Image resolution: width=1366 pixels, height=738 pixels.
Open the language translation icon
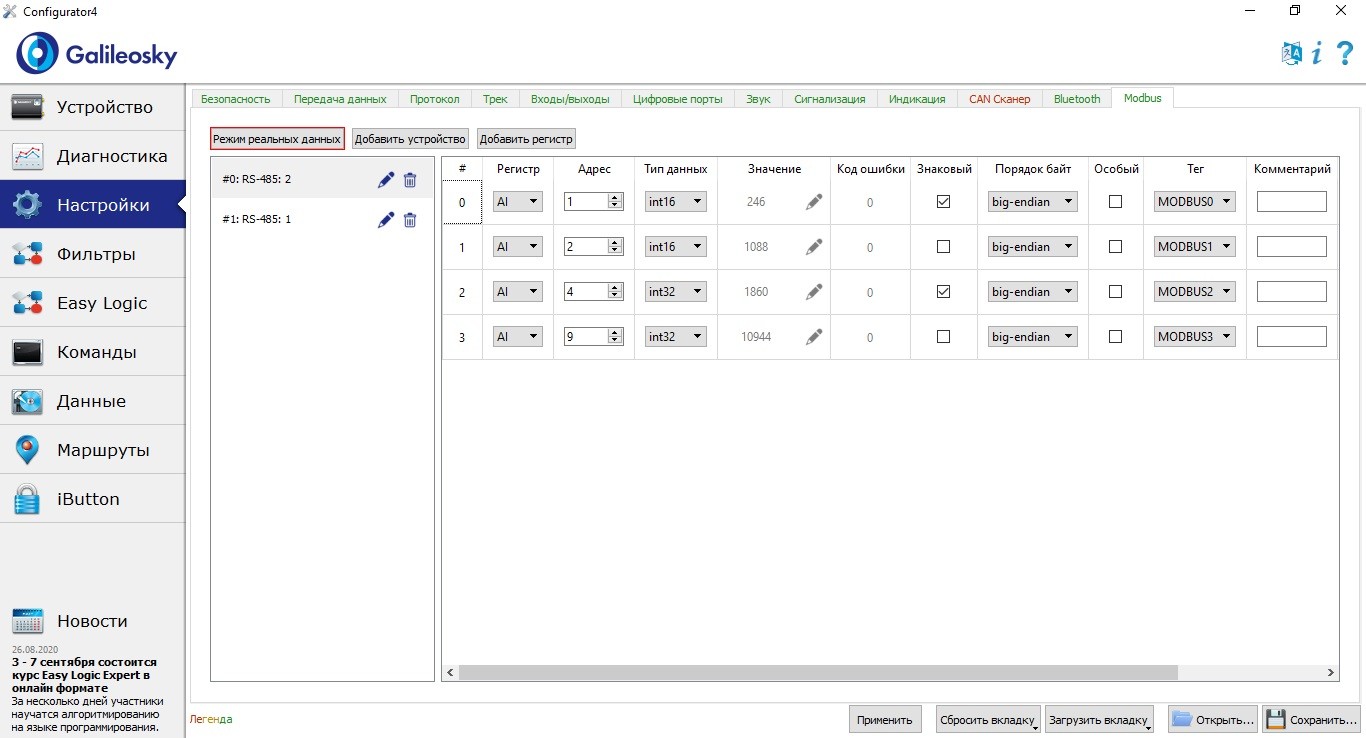tap(1292, 54)
